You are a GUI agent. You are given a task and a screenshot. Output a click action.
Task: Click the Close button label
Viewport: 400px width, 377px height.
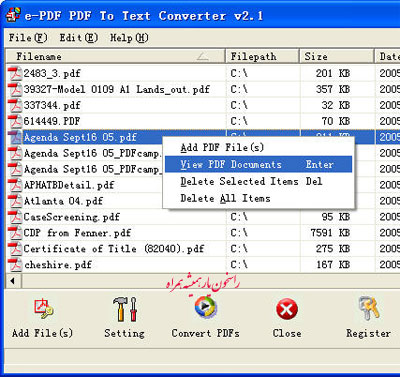(x=287, y=333)
